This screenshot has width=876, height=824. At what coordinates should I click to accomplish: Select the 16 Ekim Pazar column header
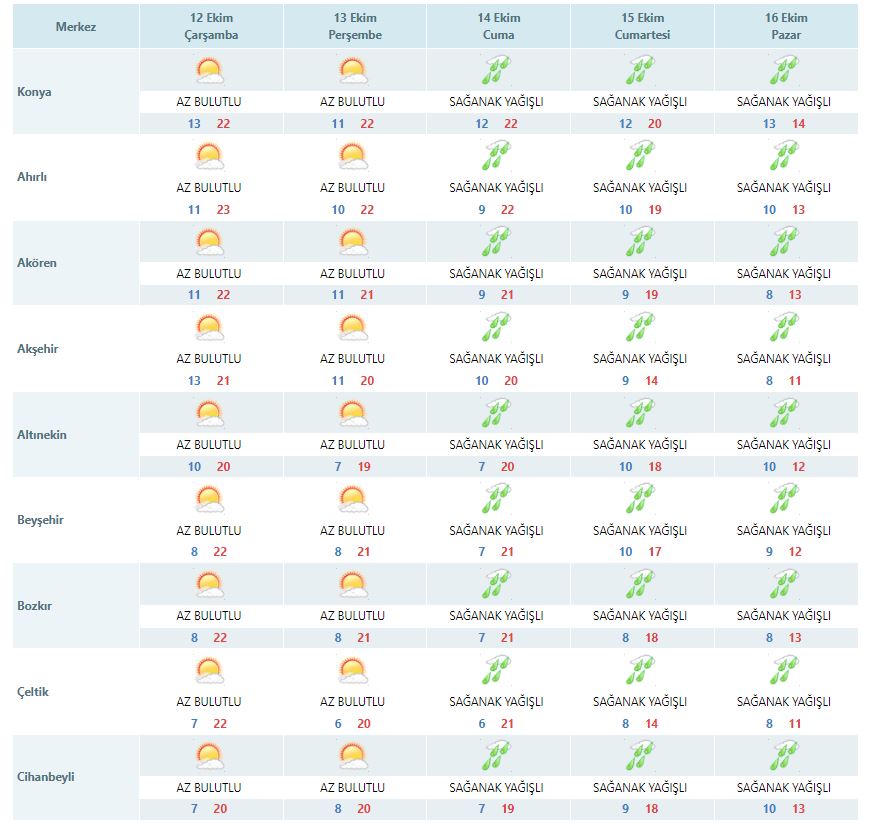point(784,27)
